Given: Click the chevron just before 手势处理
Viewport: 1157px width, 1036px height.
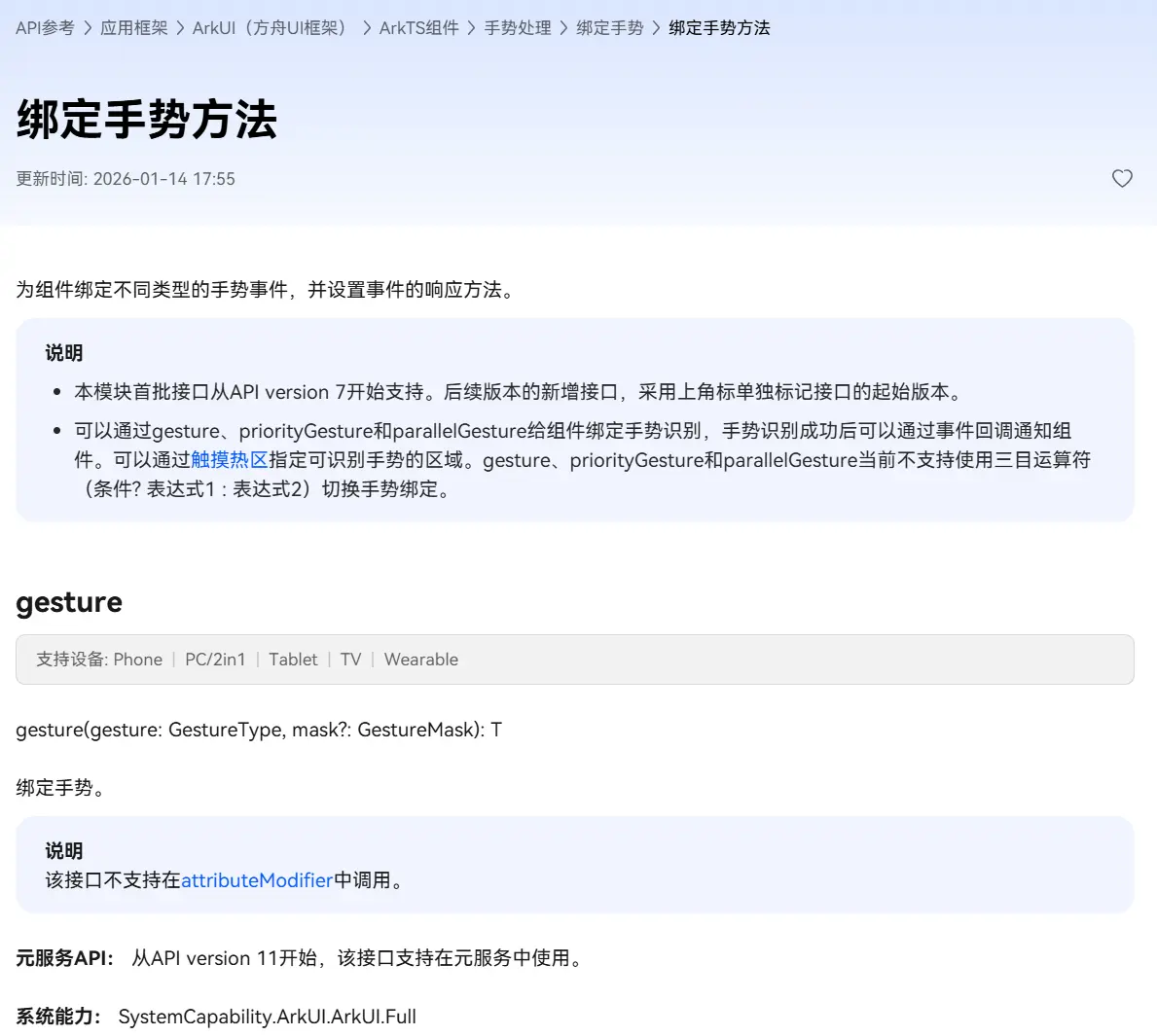Looking at the screenshot, I should (x=472, y=28).
